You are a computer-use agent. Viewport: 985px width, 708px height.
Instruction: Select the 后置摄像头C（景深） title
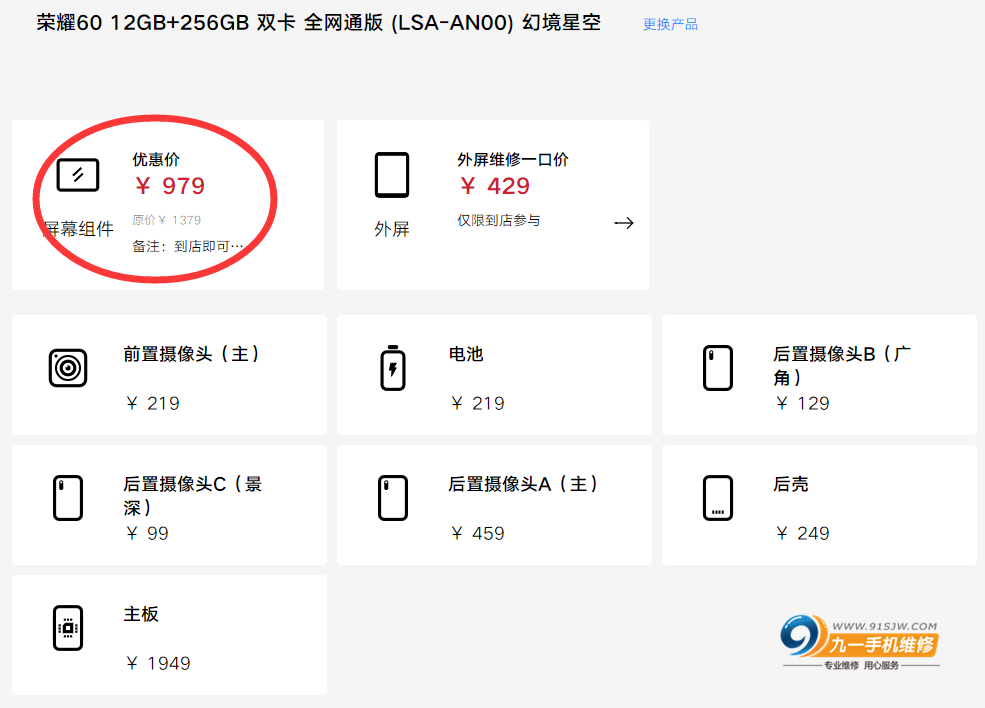point(193,496)
